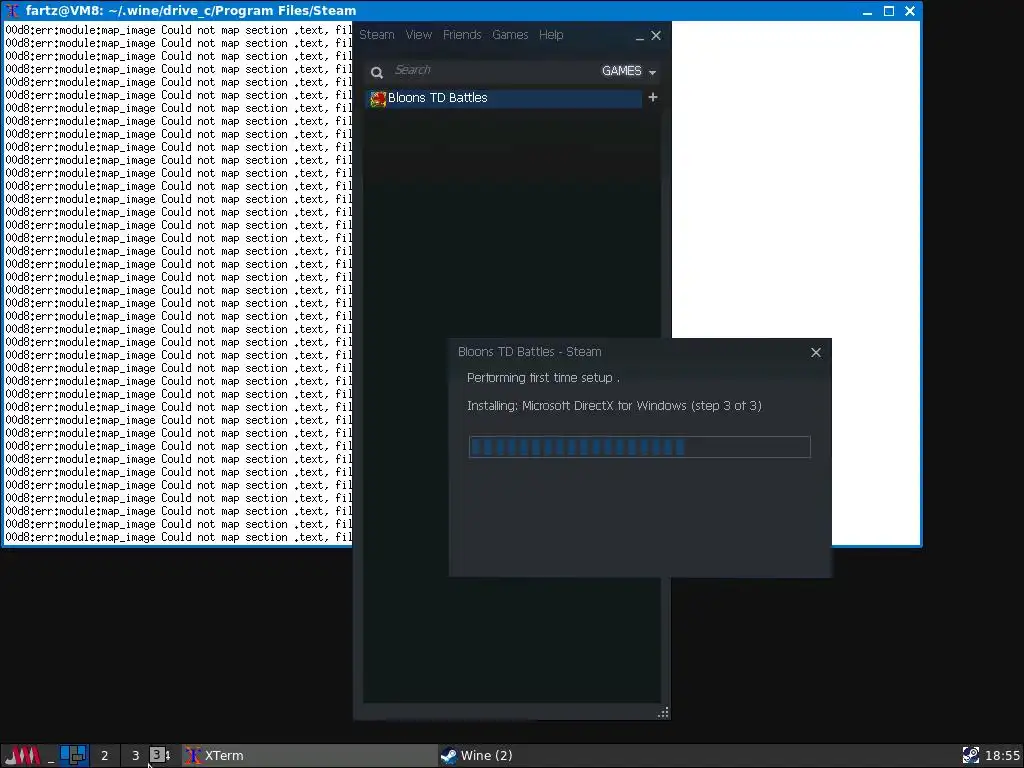Activate the Wine (2) taskbar entry
The height and width of the screenshot is (768, 1024).
click(696, 756)
